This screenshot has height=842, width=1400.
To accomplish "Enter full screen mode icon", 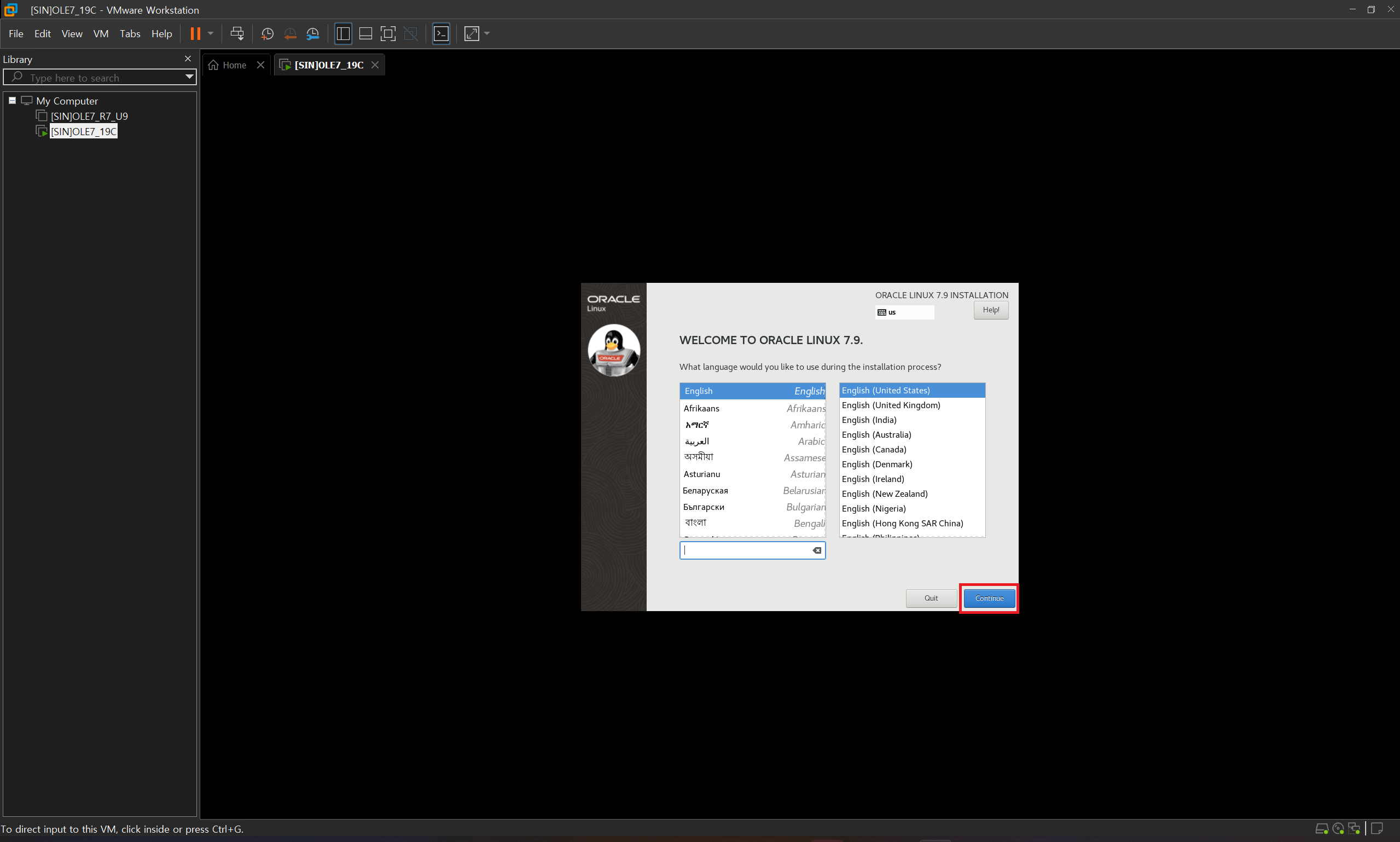I will (x=387, y=33).
